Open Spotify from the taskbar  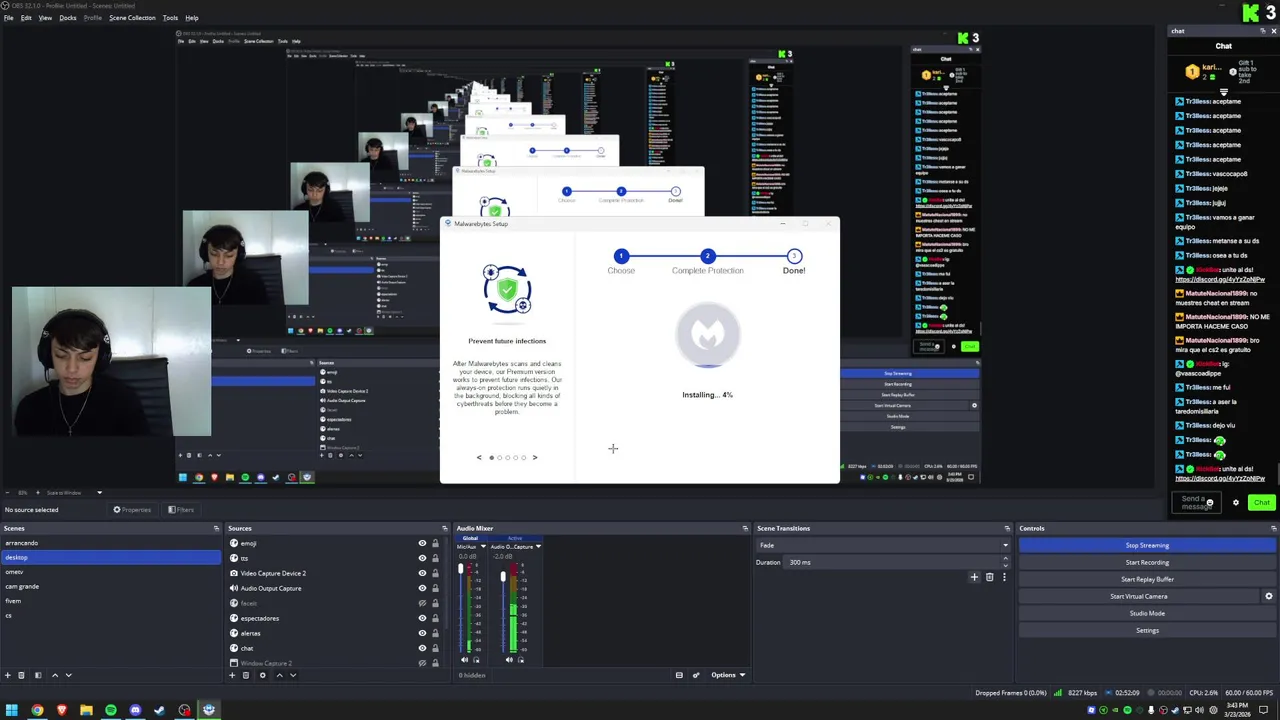[110, 710]
